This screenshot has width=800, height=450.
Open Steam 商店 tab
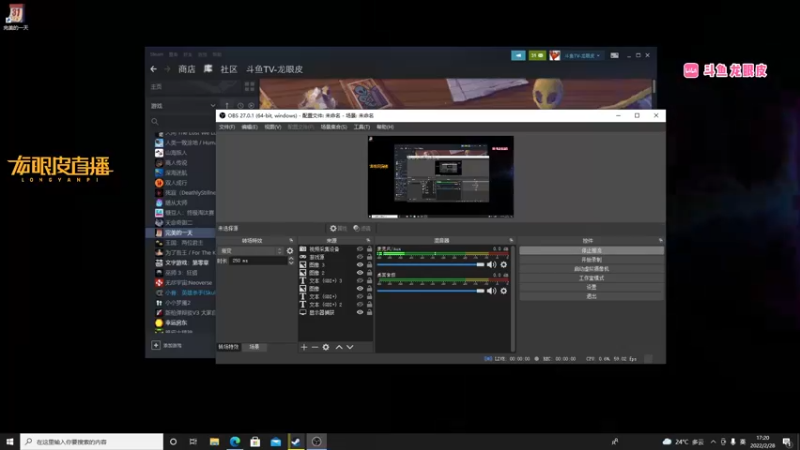(x=187, y=69)
